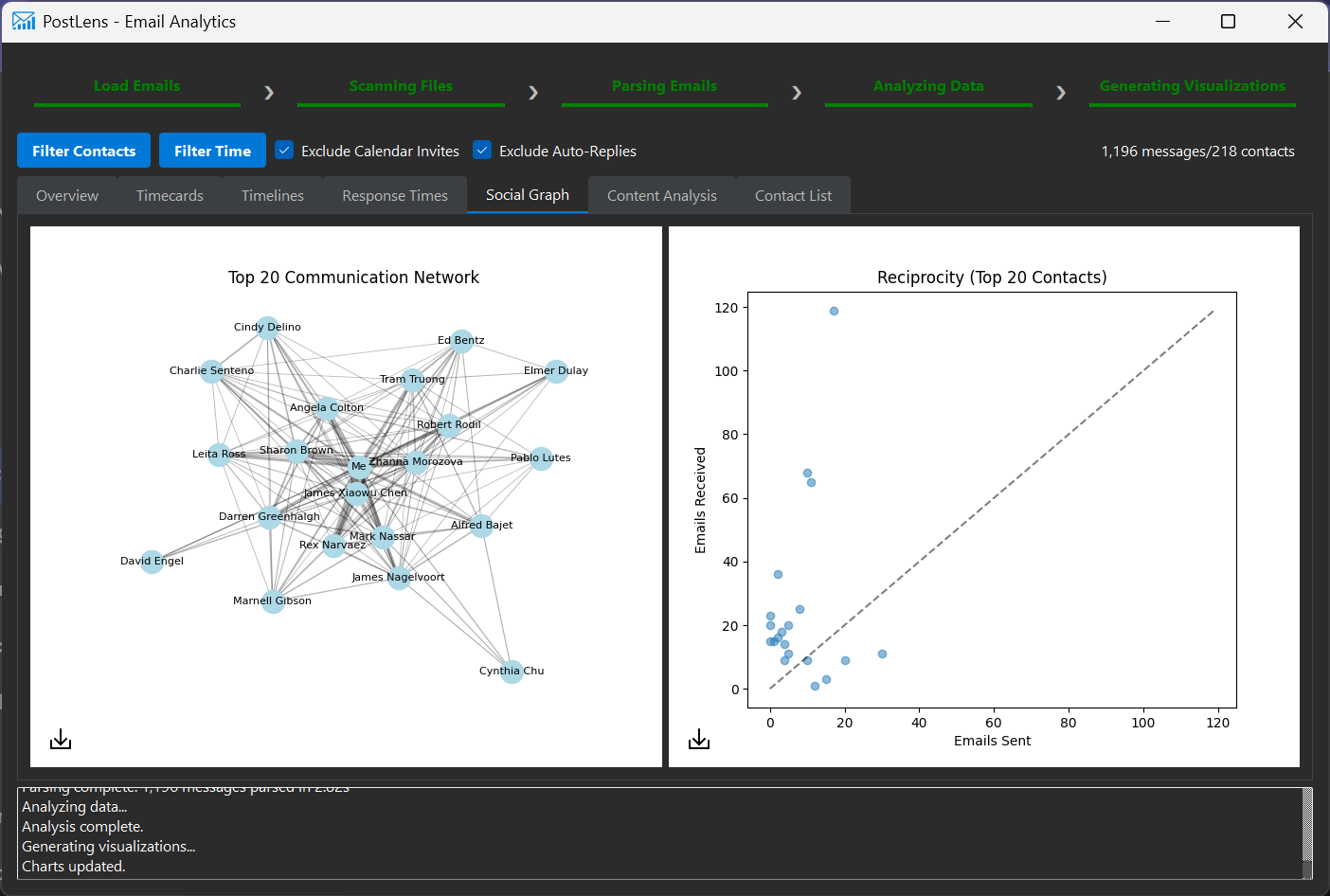Viewport: 1330px width, 896px height.
Task: Open Filter Time options
Action: 212,150
